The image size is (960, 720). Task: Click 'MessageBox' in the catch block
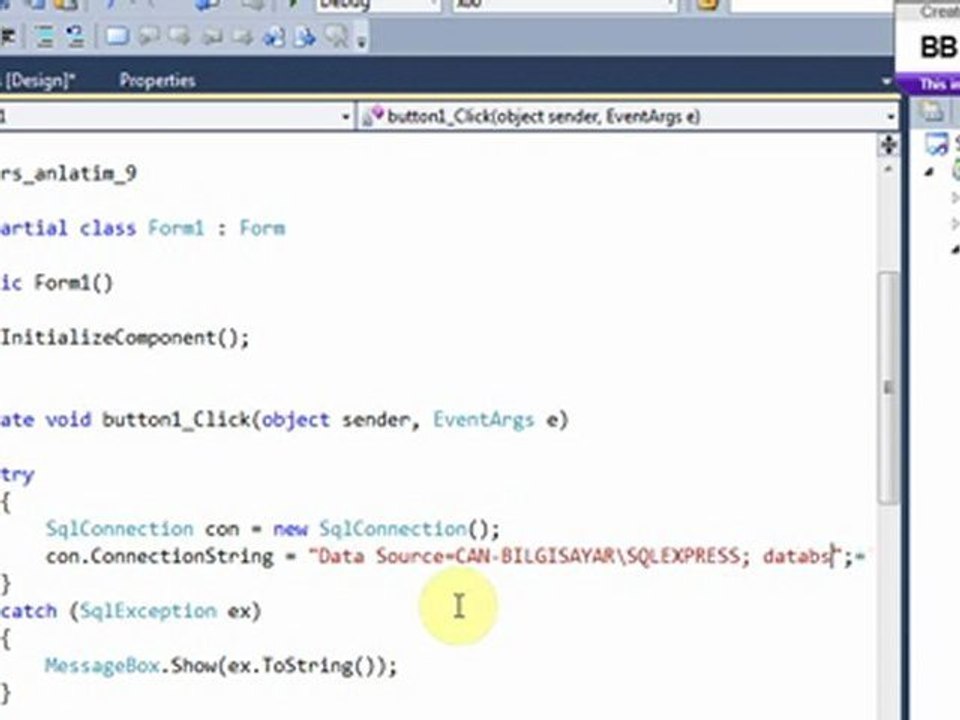coord(102,666)
